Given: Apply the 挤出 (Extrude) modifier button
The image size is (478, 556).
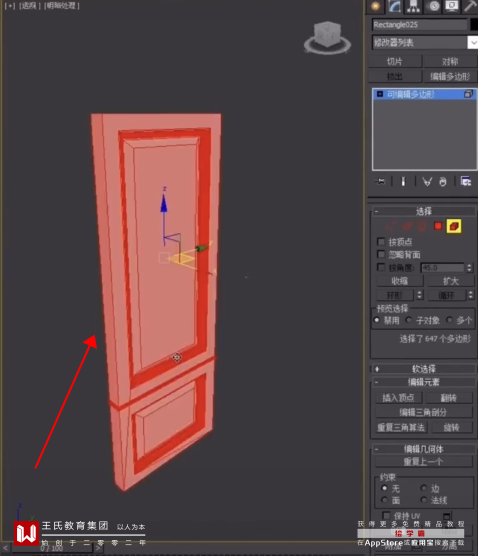Looking at the screenshot, I should coord(395,76).
